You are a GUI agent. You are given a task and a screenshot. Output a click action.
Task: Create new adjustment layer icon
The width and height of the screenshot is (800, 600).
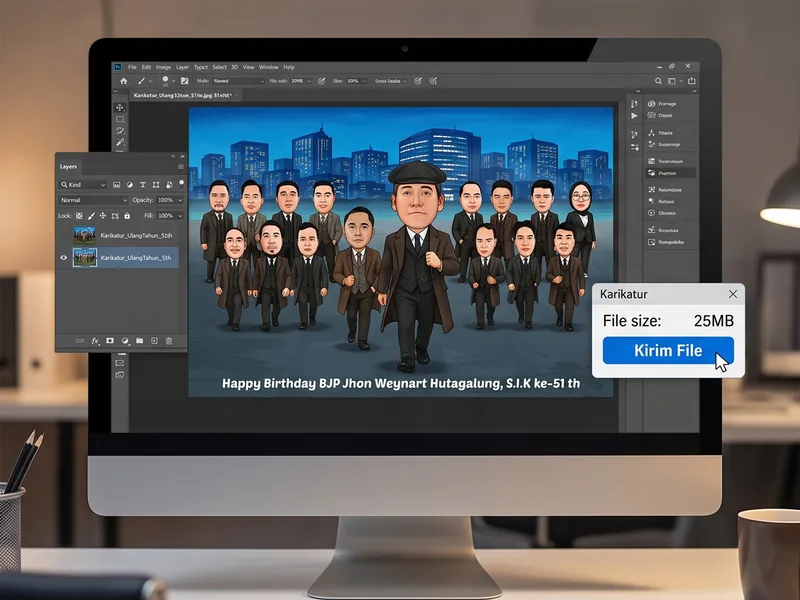125,341
